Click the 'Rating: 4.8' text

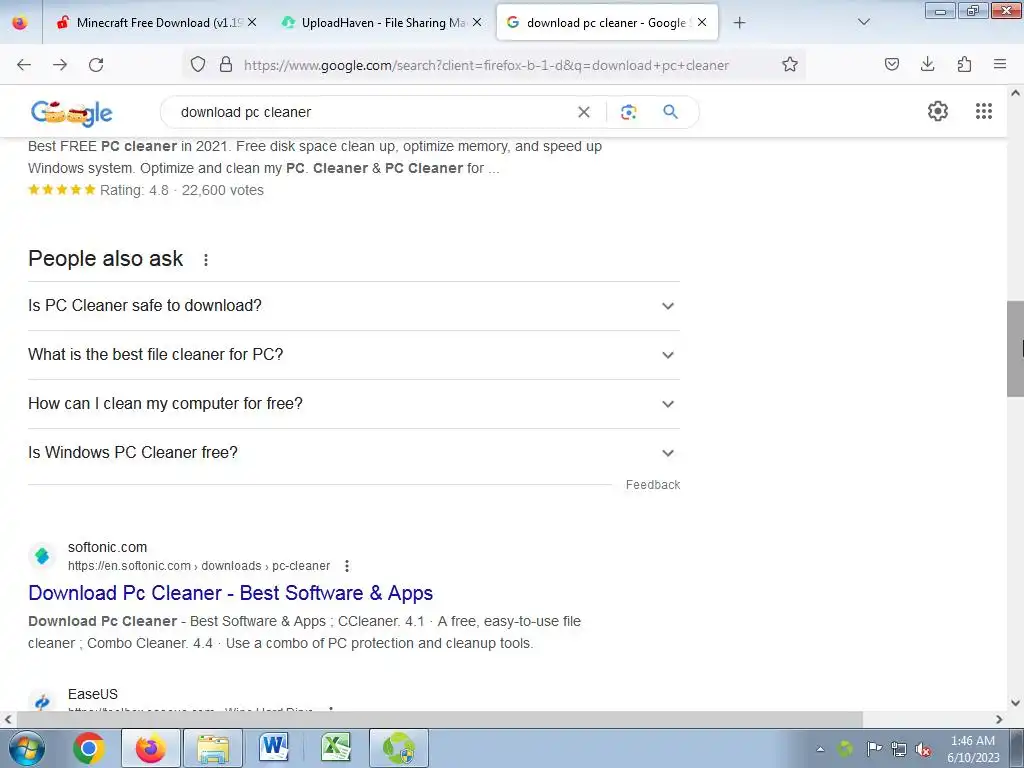click(x=134, y=190)
